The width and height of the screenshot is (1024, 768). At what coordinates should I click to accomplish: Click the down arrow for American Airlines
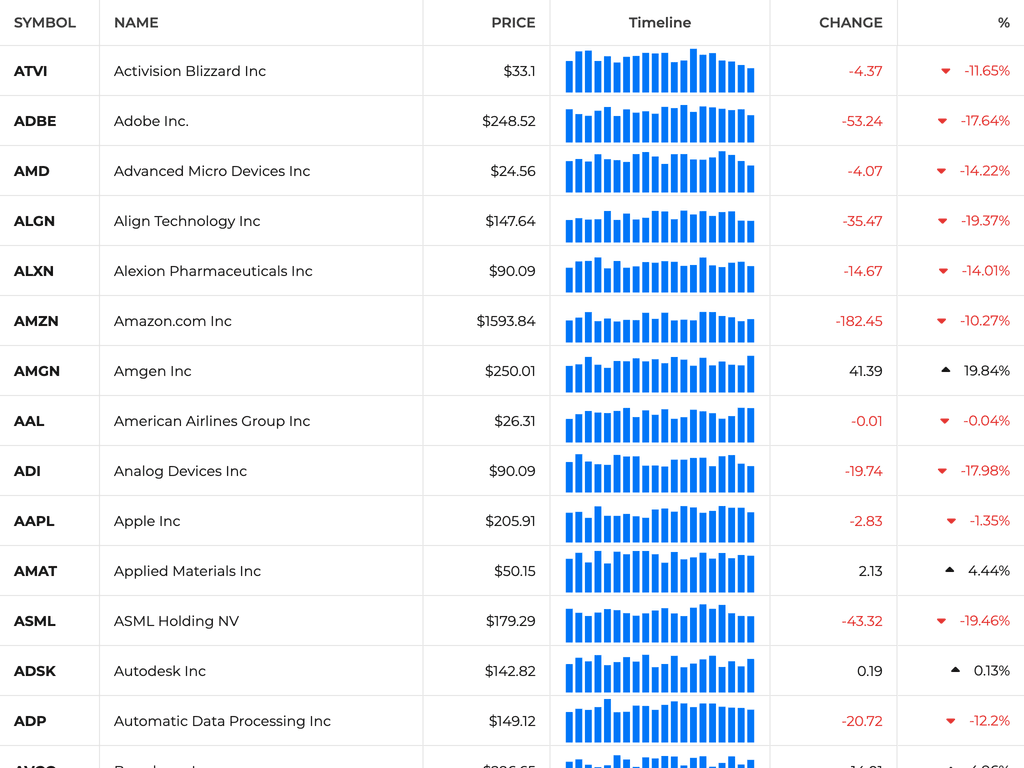tap(944, 421)
